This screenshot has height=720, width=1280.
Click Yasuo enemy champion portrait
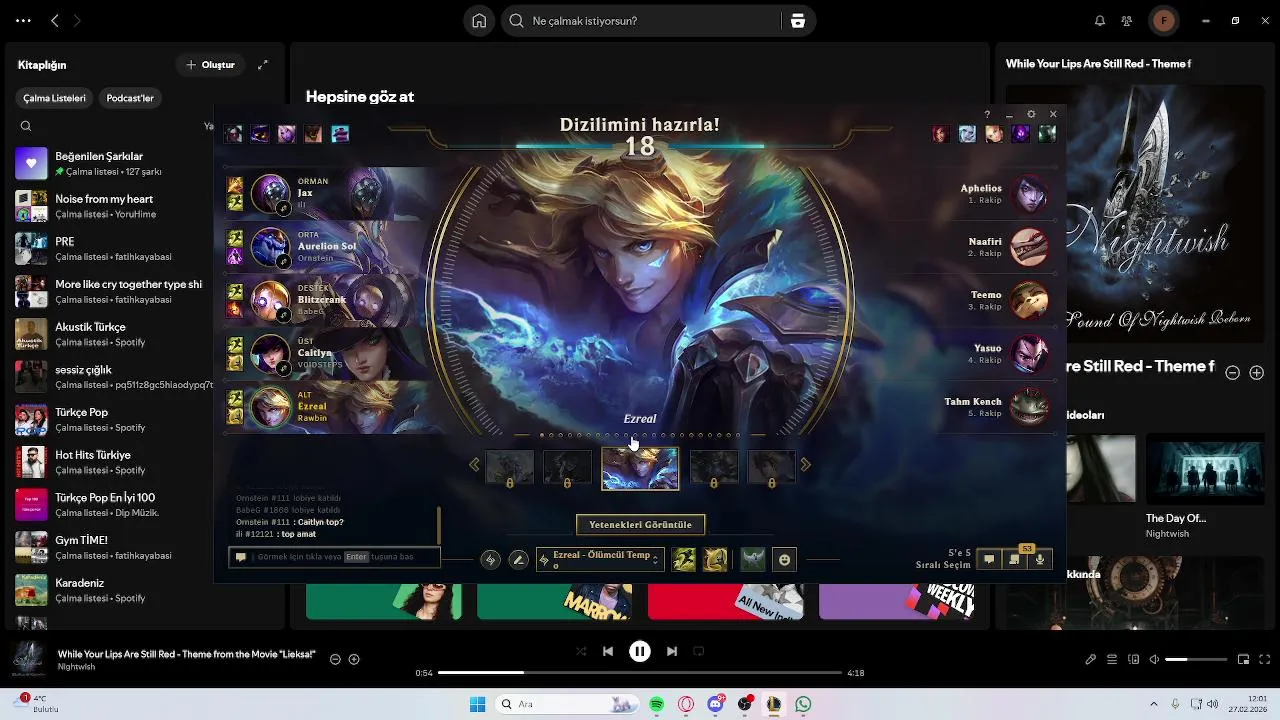coord(1029,354)
